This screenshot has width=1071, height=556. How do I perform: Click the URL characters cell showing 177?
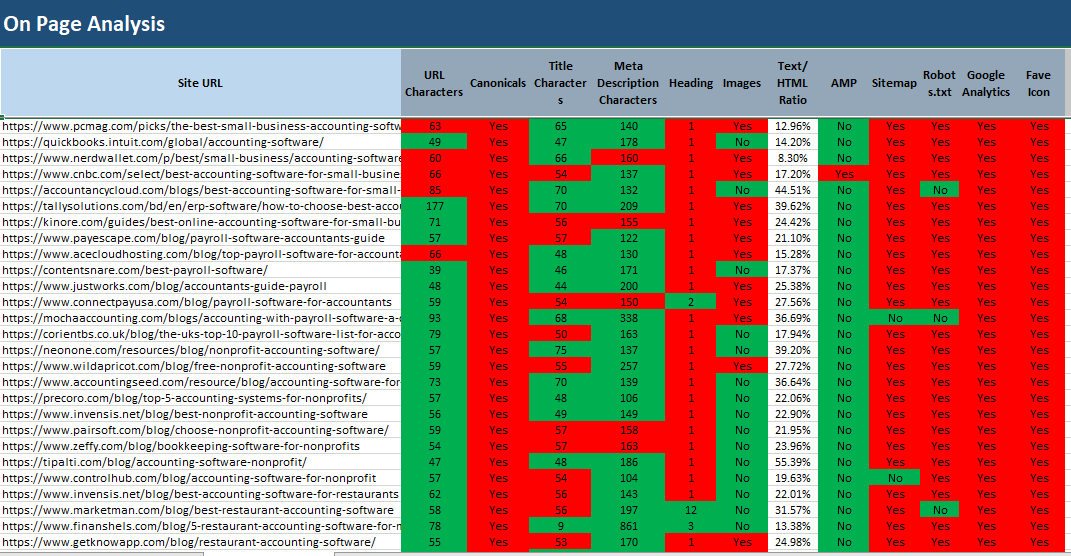(x=434, y=206)
